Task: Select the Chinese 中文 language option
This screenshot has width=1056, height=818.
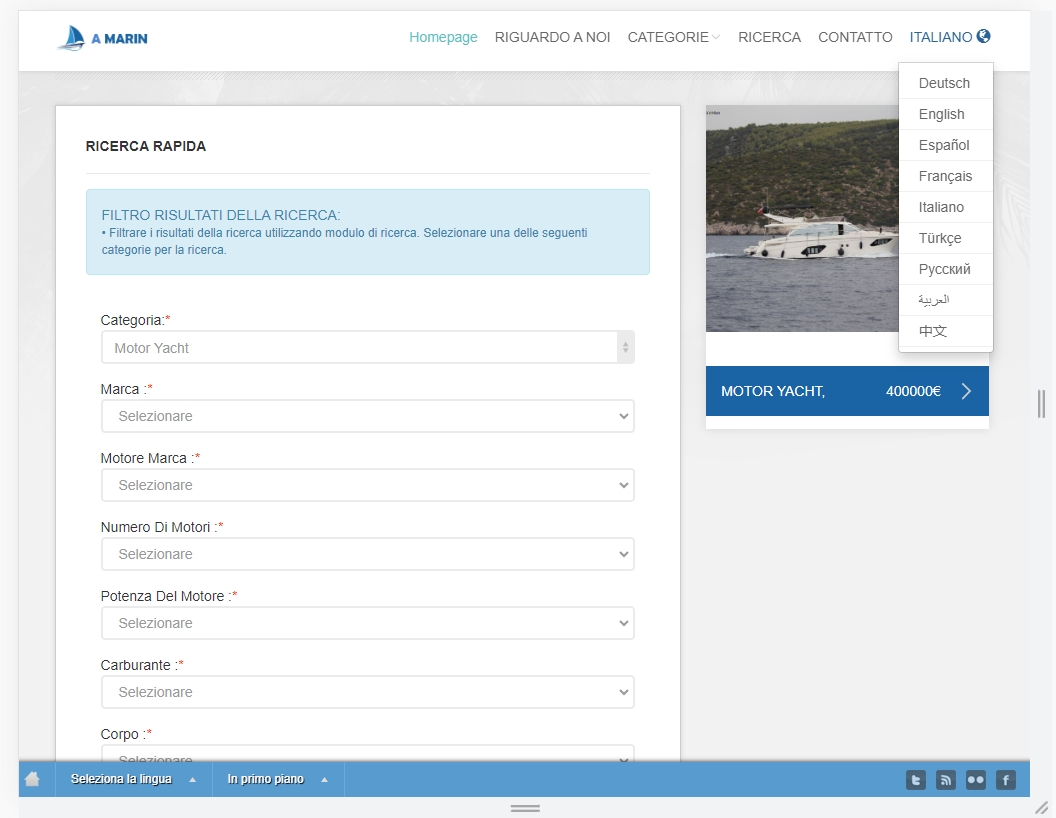Action: pyautogui.click(x=946, y=331)
